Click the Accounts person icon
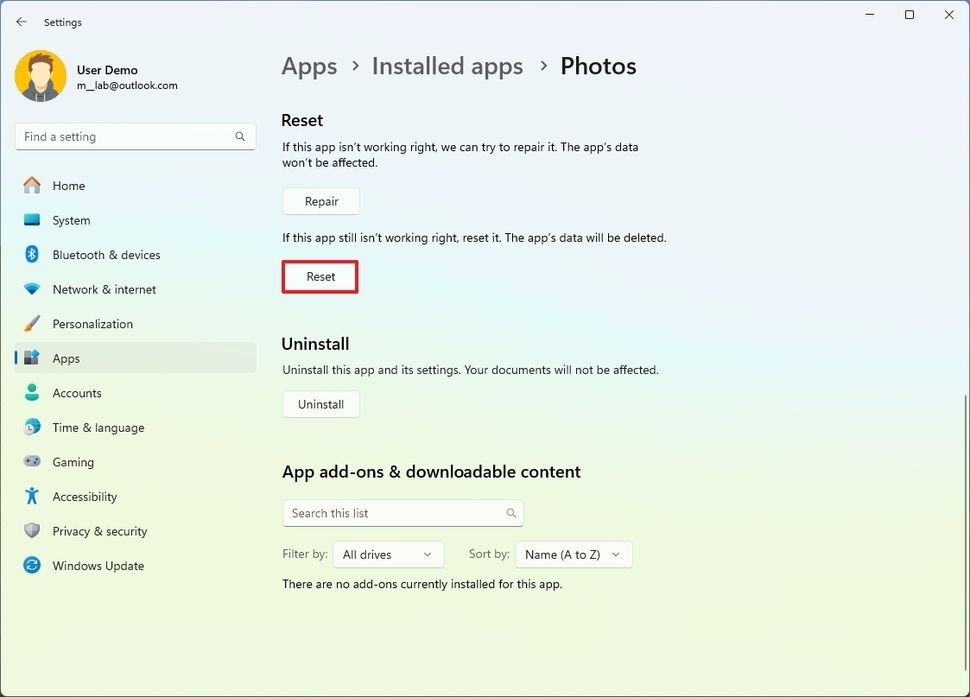This screenshot has width=970, height=697. [32, 392]
